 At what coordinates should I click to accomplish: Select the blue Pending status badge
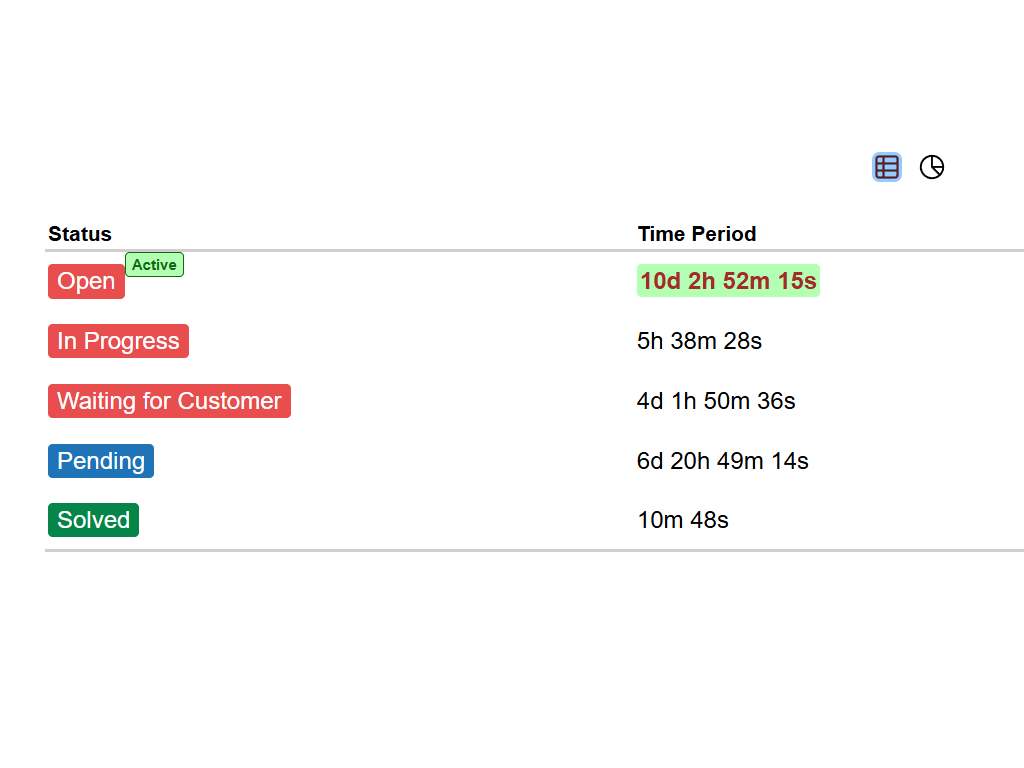tap(101, 461)
